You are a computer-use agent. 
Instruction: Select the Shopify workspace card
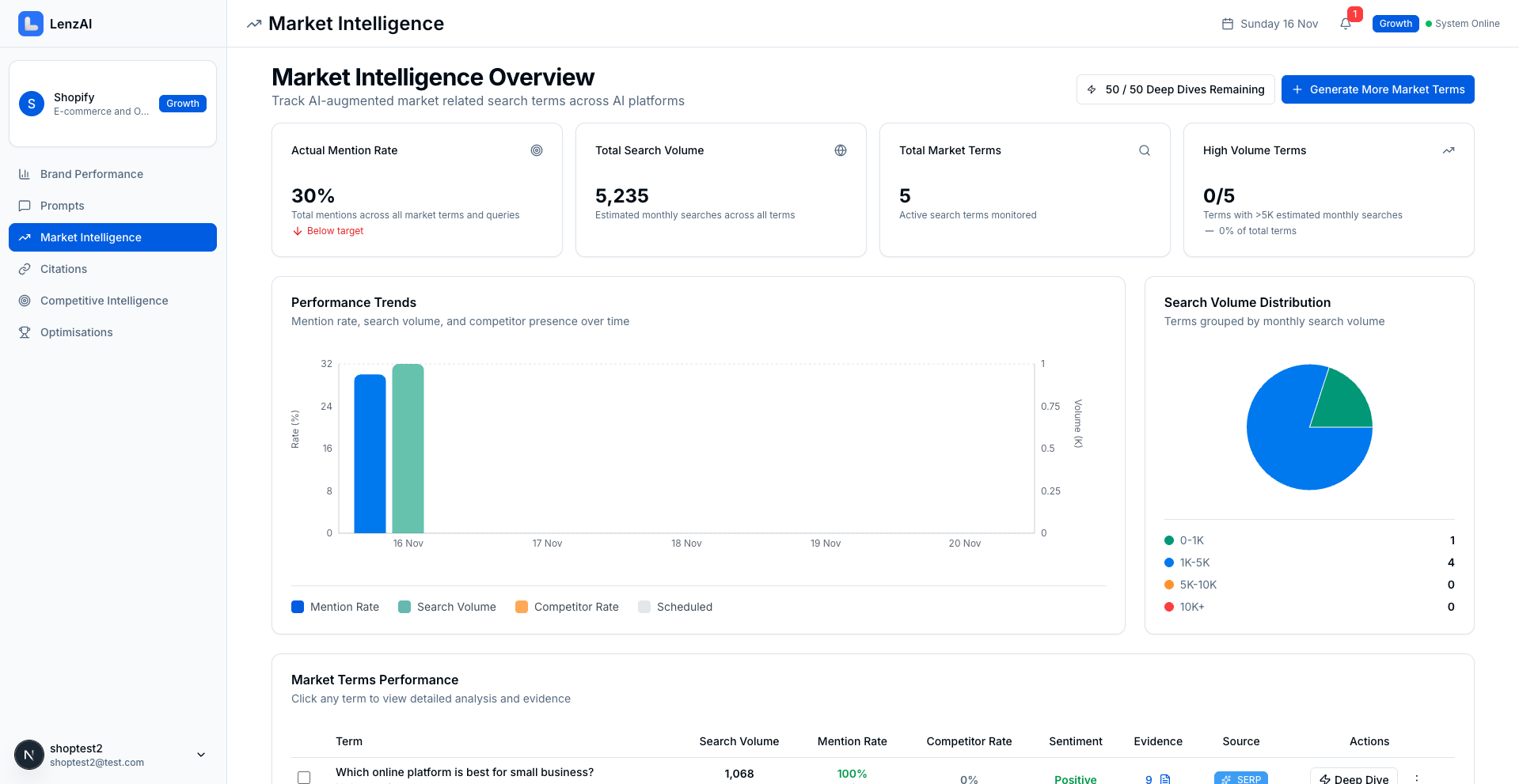112,104
